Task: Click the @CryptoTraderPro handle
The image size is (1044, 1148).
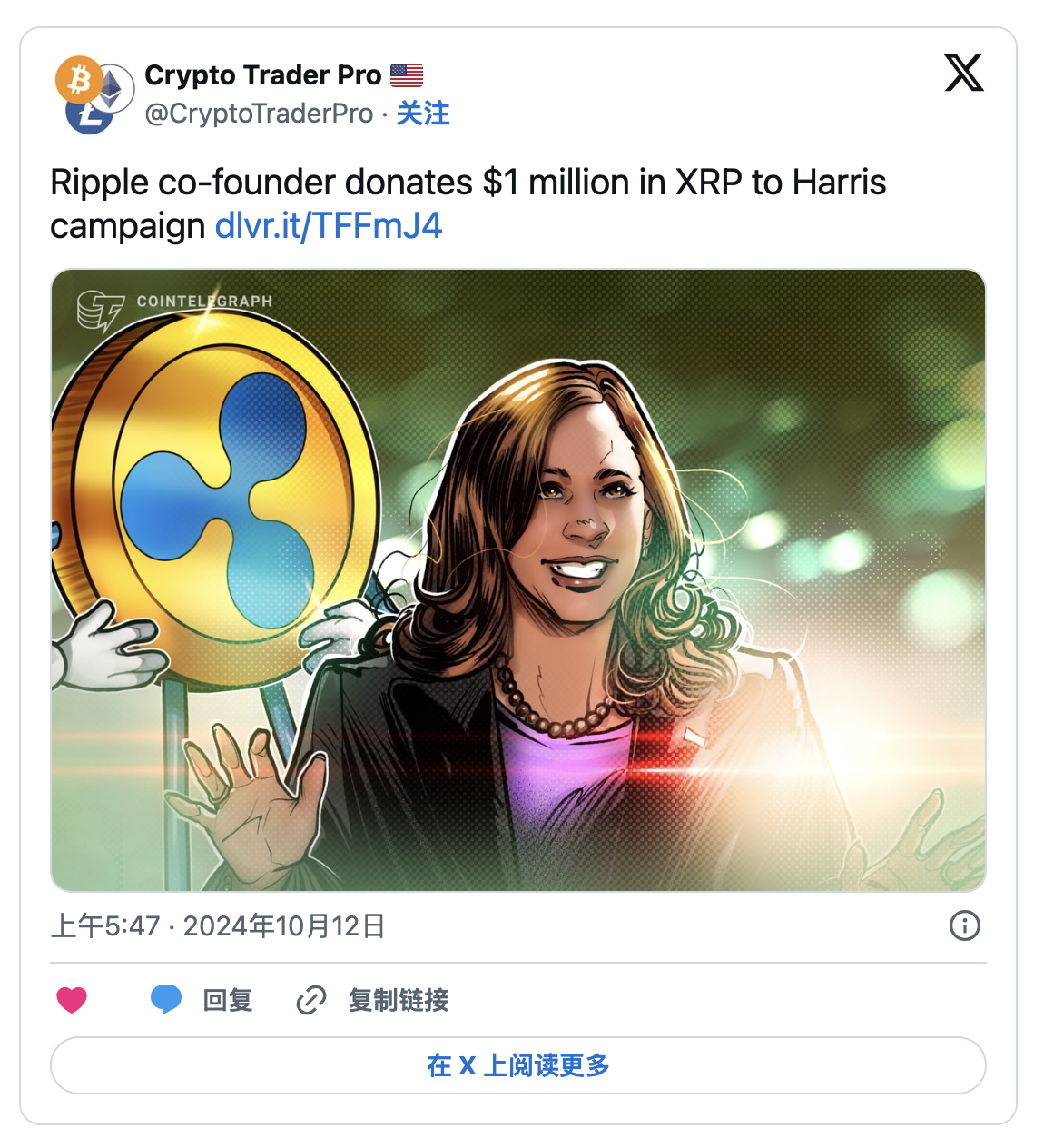Action: (259, 114)
